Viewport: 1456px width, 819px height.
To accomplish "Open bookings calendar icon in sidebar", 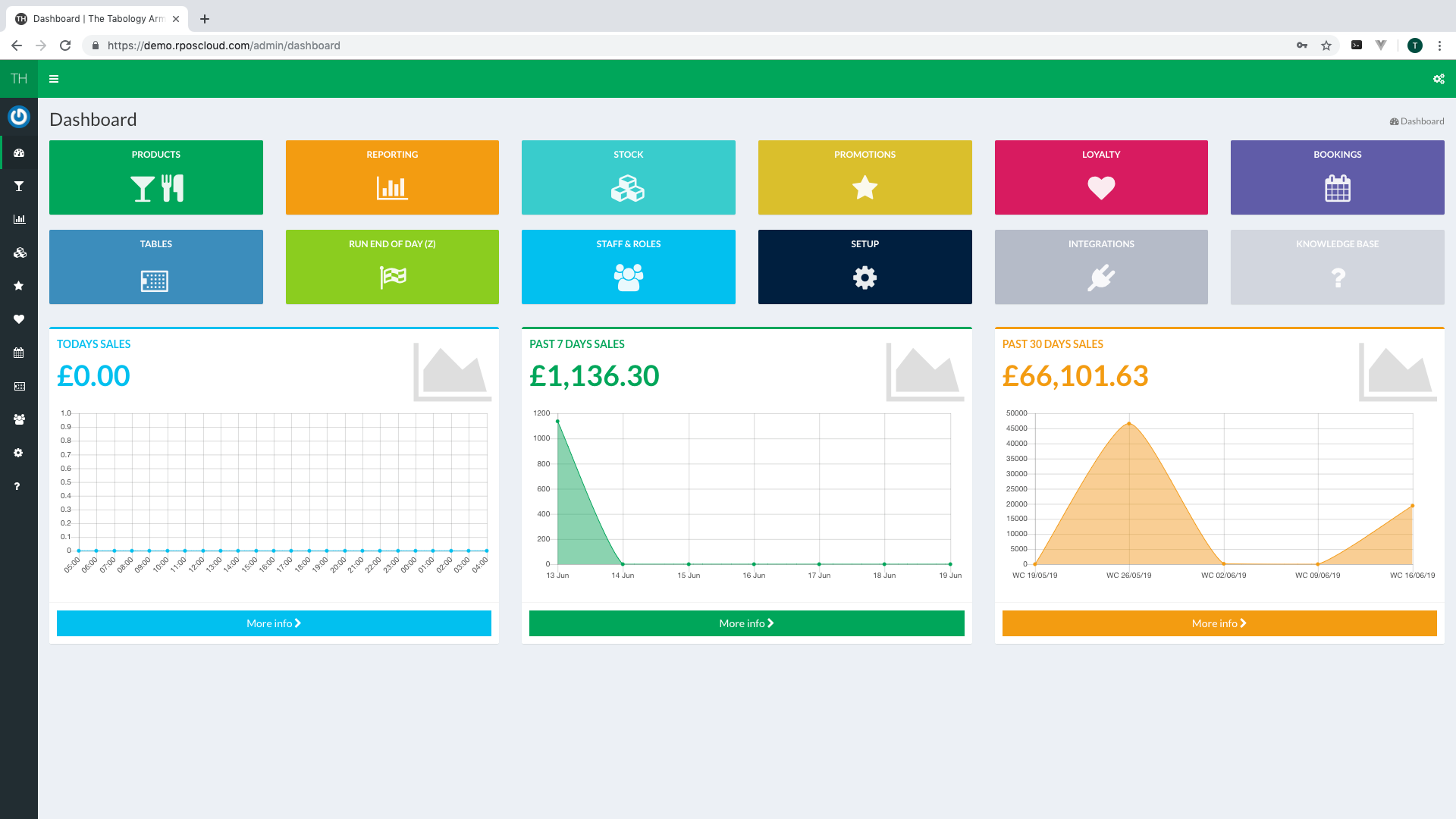I will coord(19,353).
